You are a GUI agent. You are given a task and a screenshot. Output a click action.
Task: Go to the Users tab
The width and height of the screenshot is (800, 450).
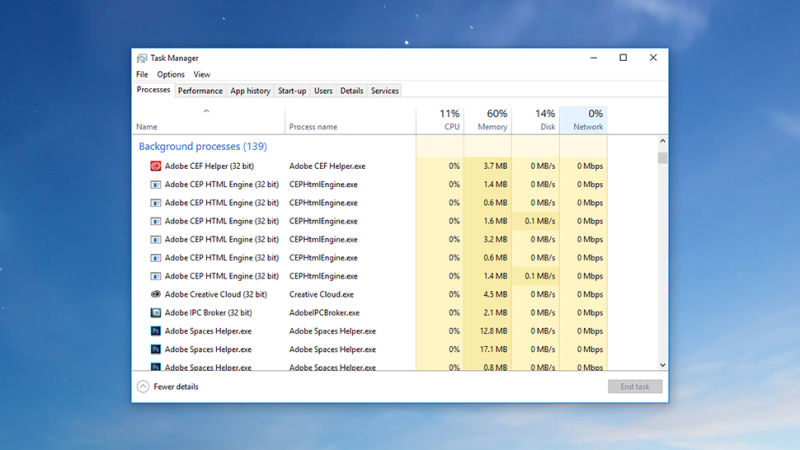323,91
